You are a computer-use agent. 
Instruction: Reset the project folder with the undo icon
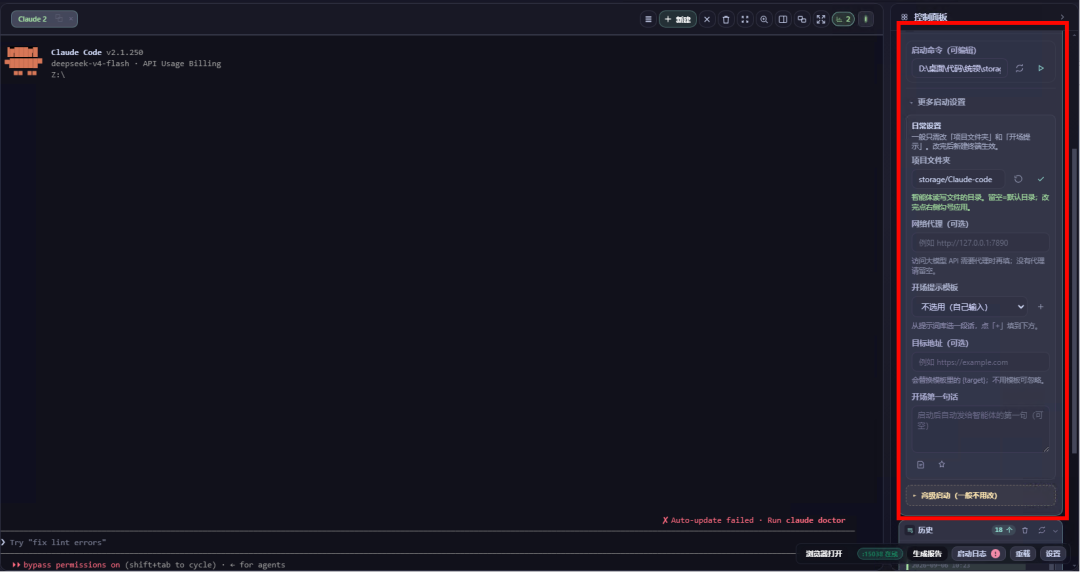coord(1018,179)
